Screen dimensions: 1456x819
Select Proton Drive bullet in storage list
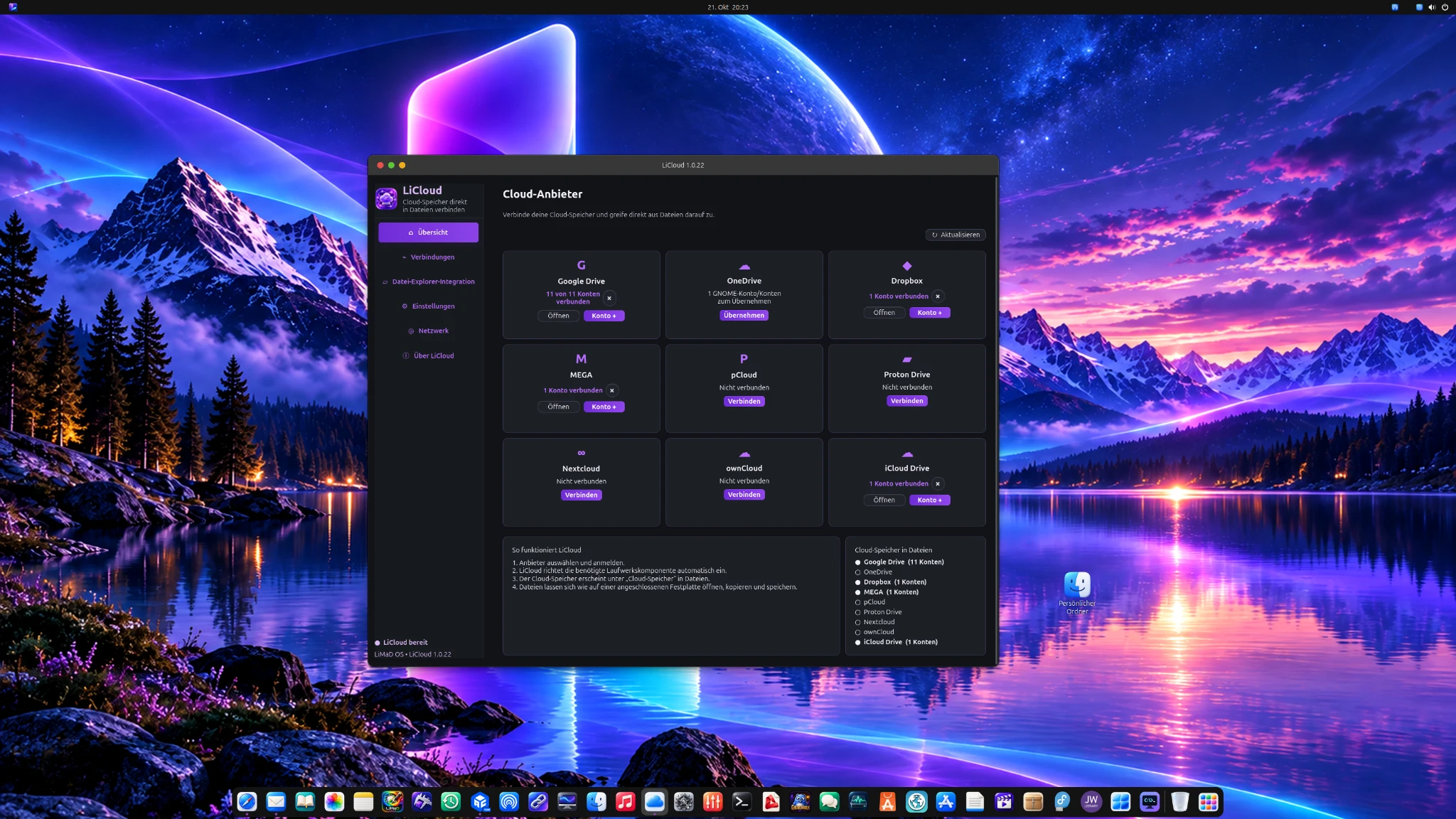point(857,612)
